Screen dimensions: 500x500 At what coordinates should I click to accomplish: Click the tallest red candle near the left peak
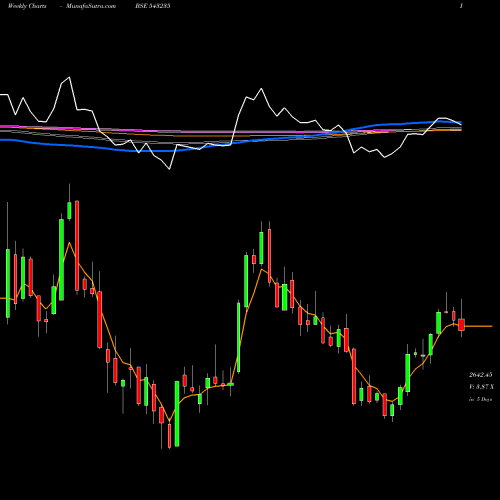(x=77, y=245)
